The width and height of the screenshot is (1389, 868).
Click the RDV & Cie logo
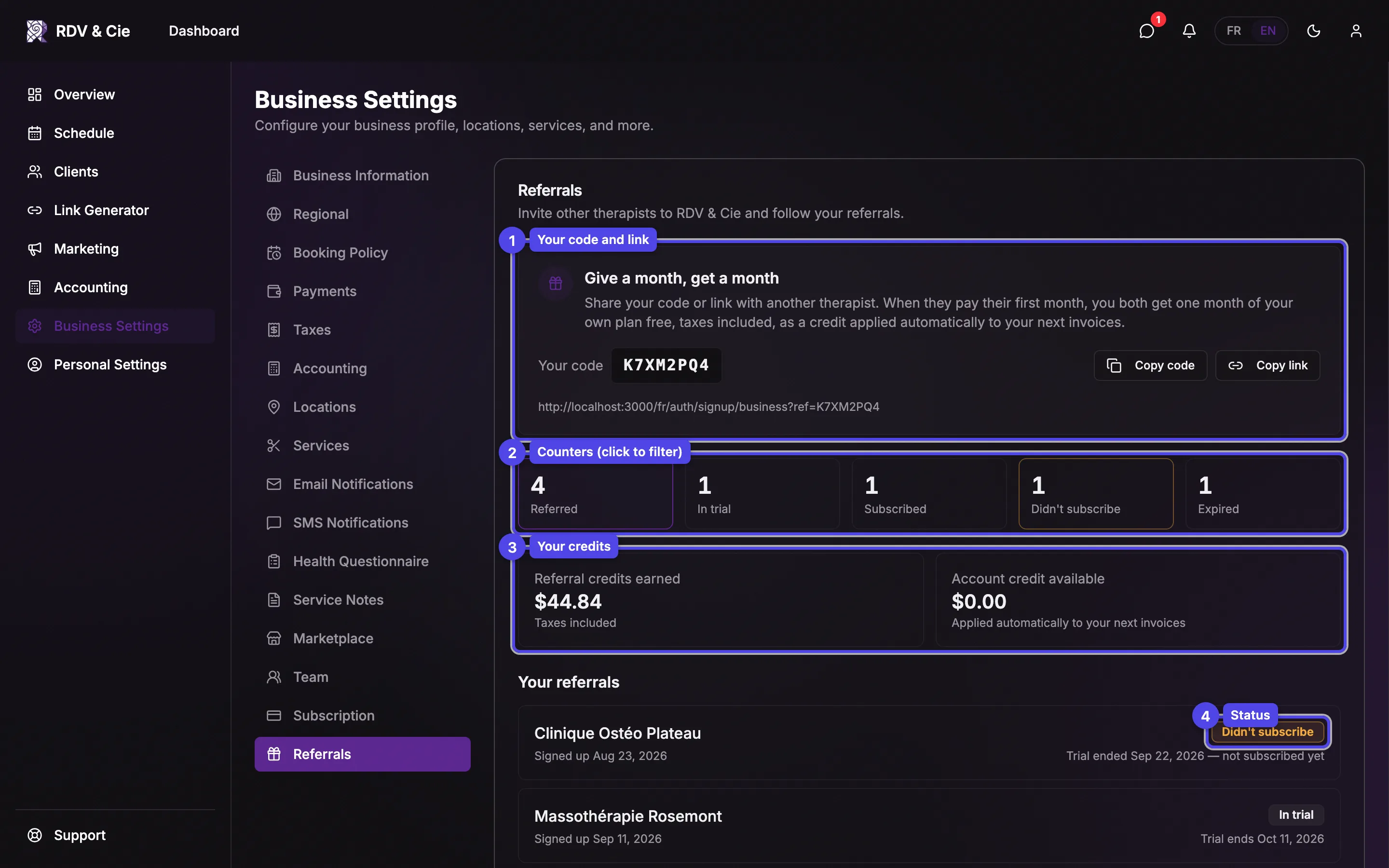pos(79,30)
